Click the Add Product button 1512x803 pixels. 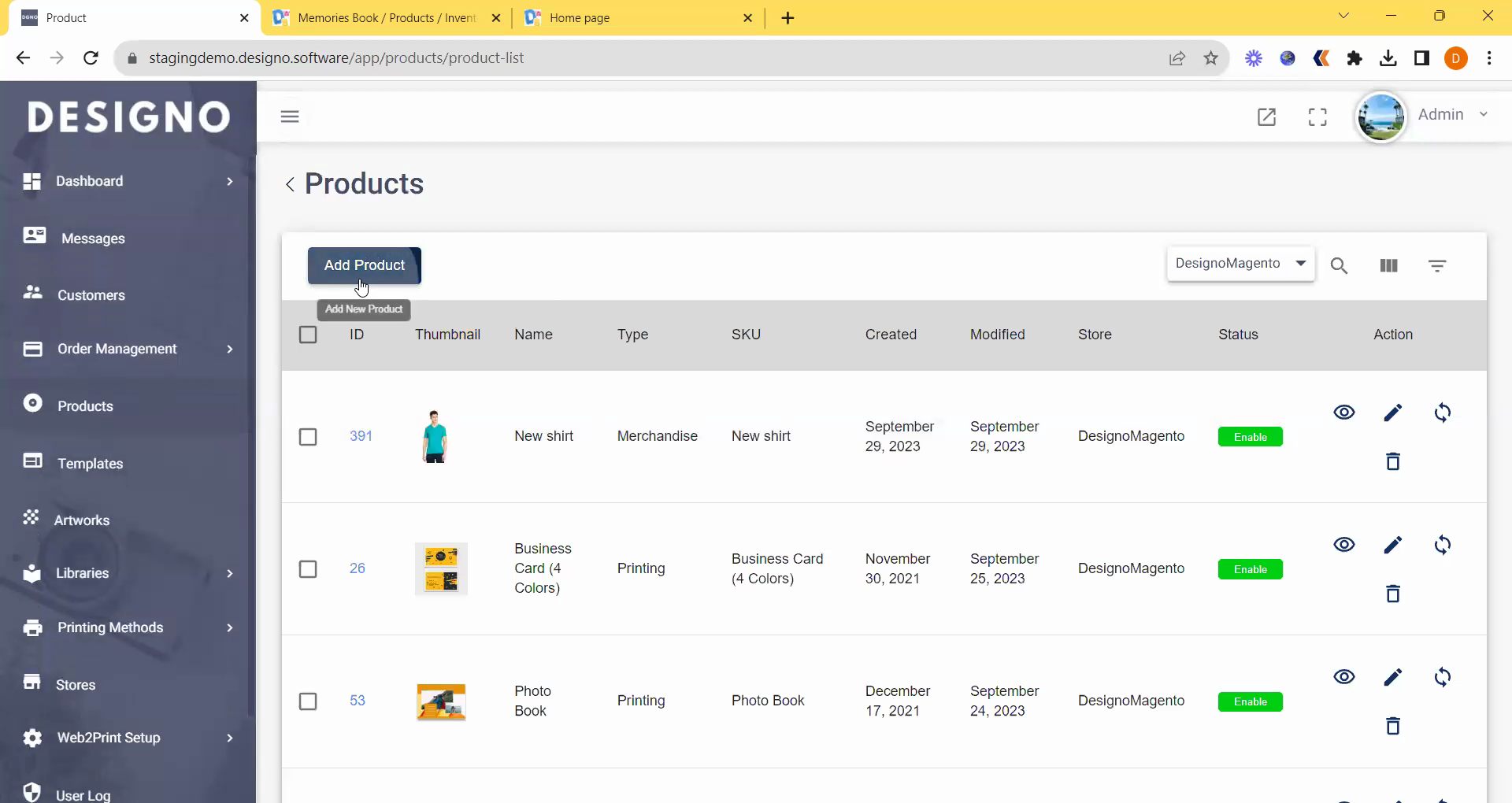coord(364,265)
